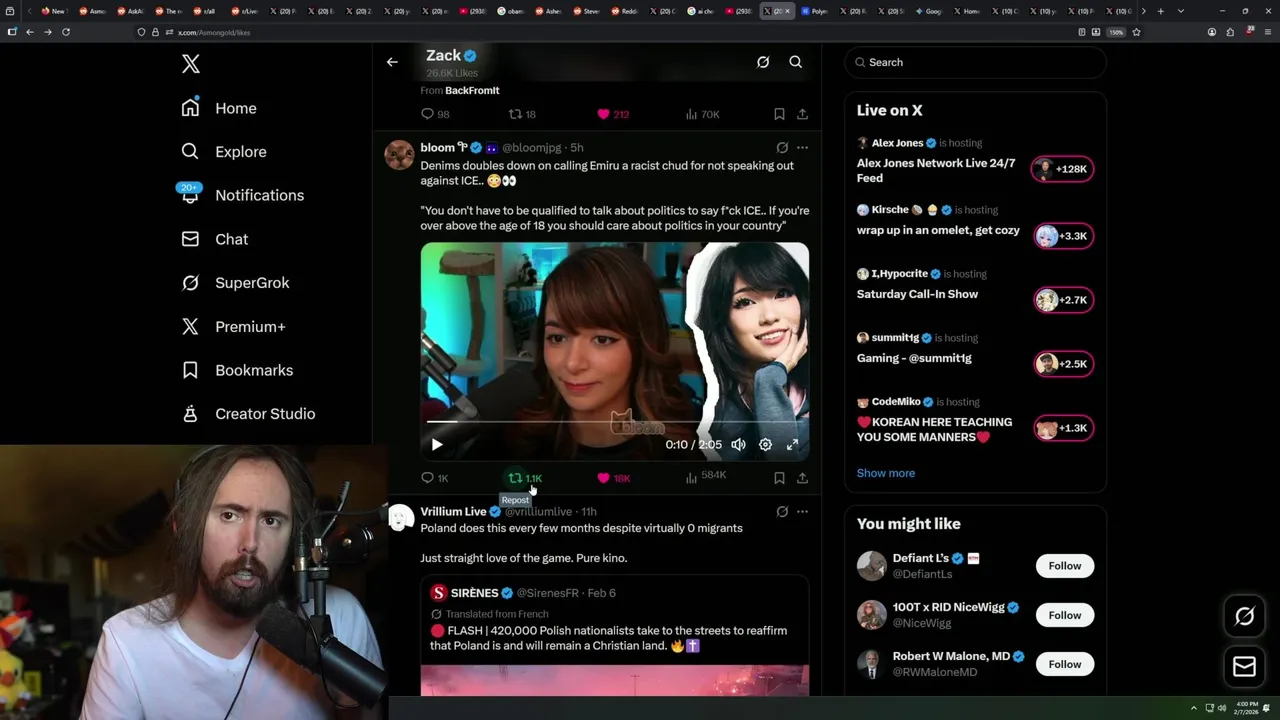Open video settings gear
Image resolution: width=1280 pixels, height=720 pixels.
click(x=765, y=445)
